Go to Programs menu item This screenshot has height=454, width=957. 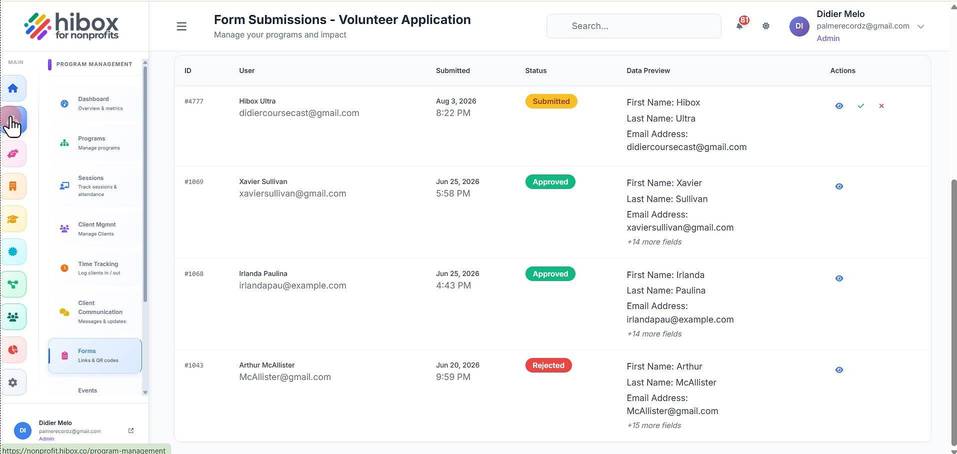click(x=95, y=143)
